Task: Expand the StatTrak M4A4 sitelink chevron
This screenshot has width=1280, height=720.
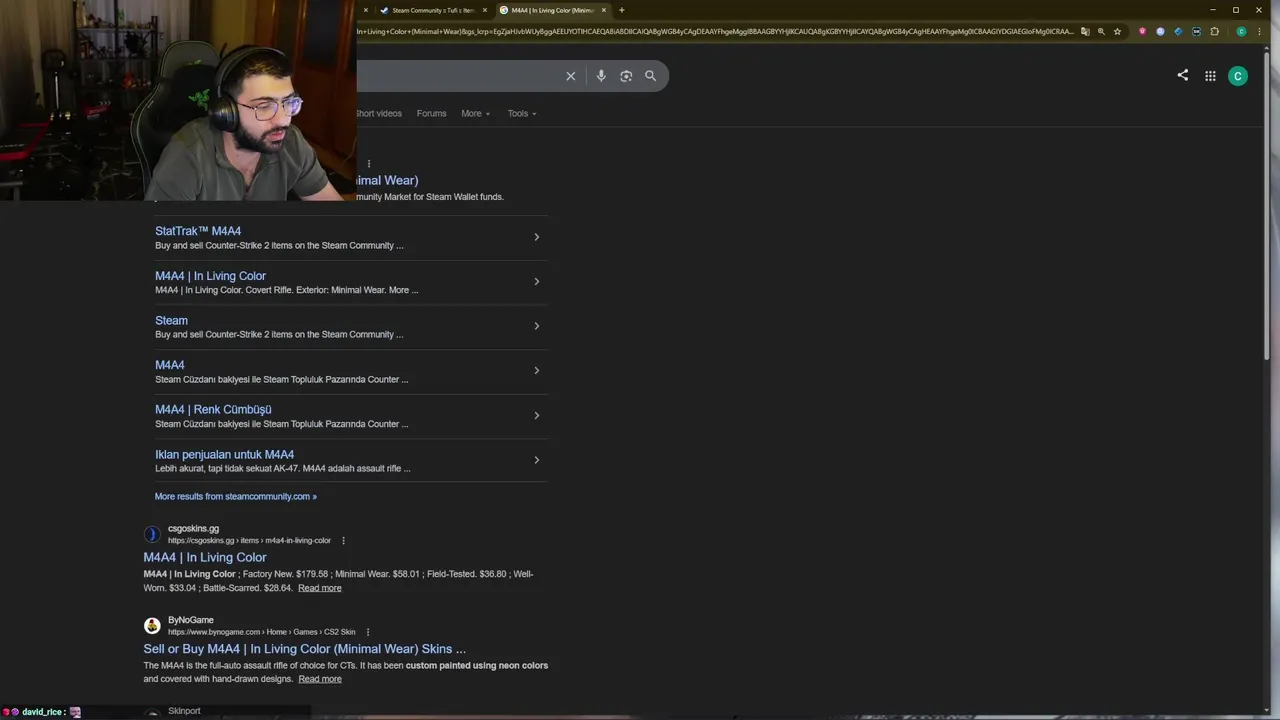Action: tap(536, 237)
